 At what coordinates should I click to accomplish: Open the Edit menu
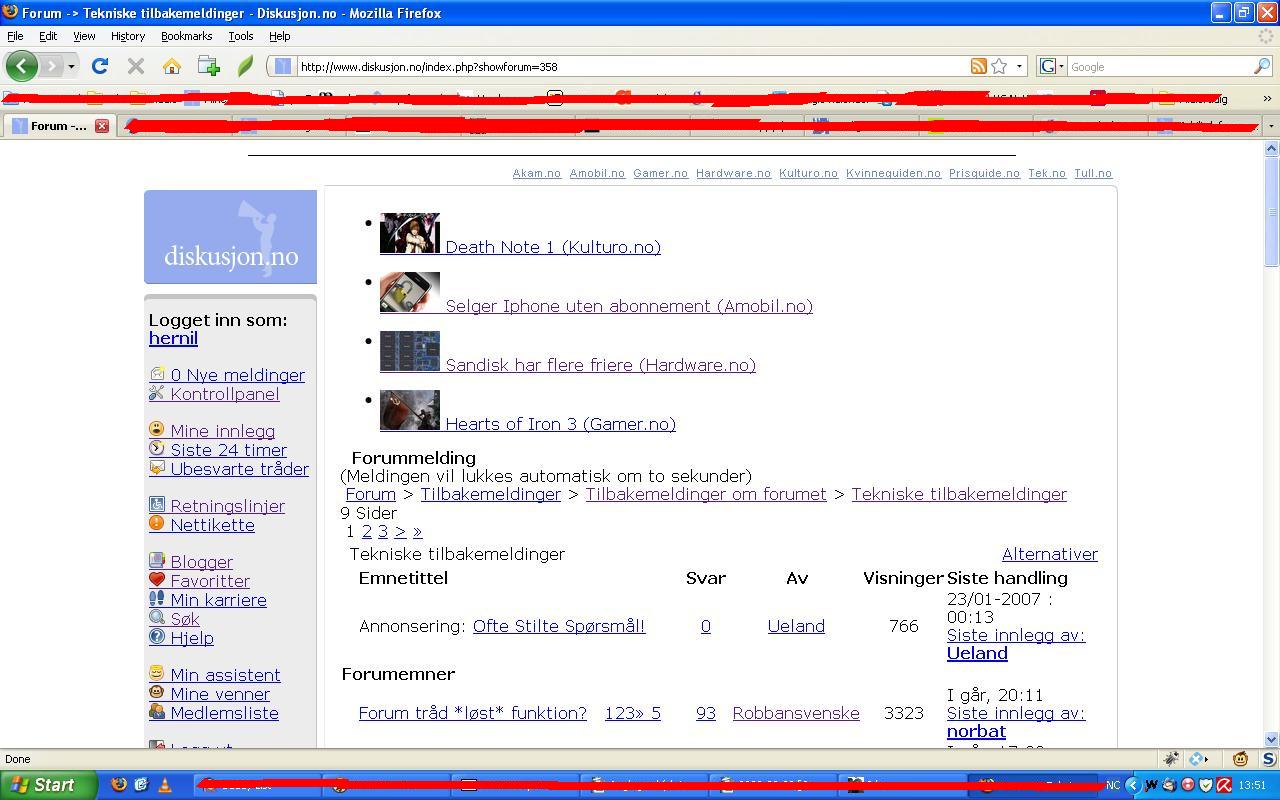point(48,36)
